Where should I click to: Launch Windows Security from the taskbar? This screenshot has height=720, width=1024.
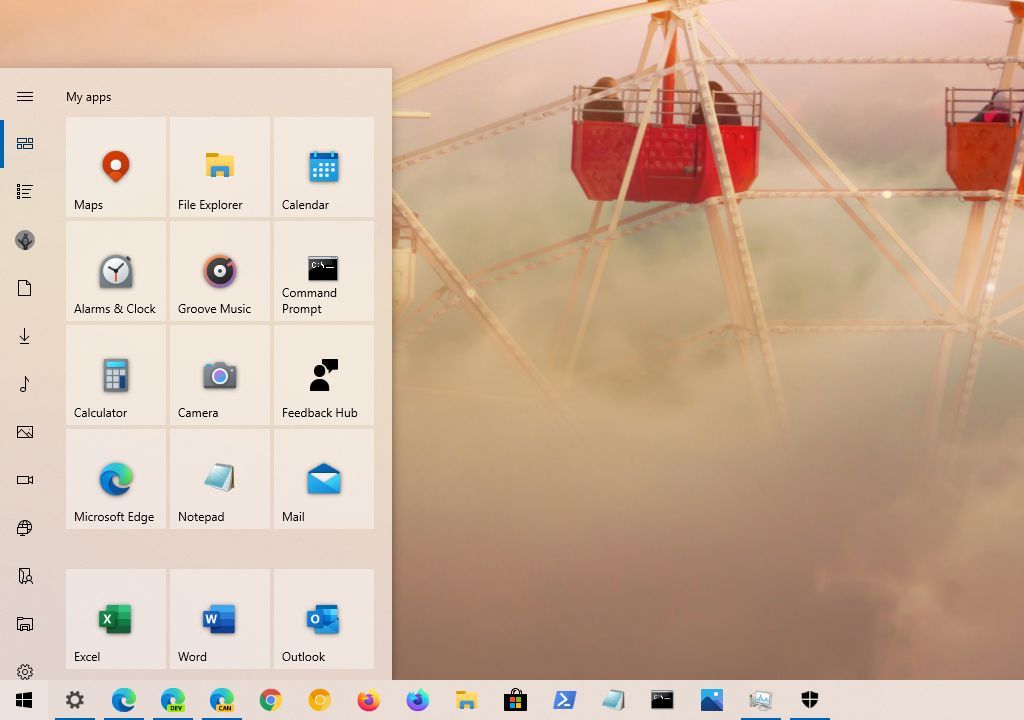[x=809, y=700]
